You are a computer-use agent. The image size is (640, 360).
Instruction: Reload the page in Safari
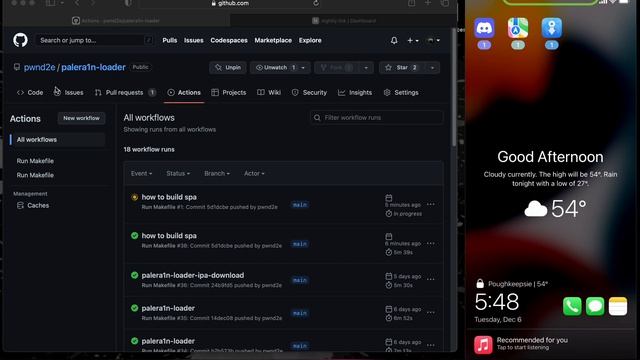click(316, 3)
